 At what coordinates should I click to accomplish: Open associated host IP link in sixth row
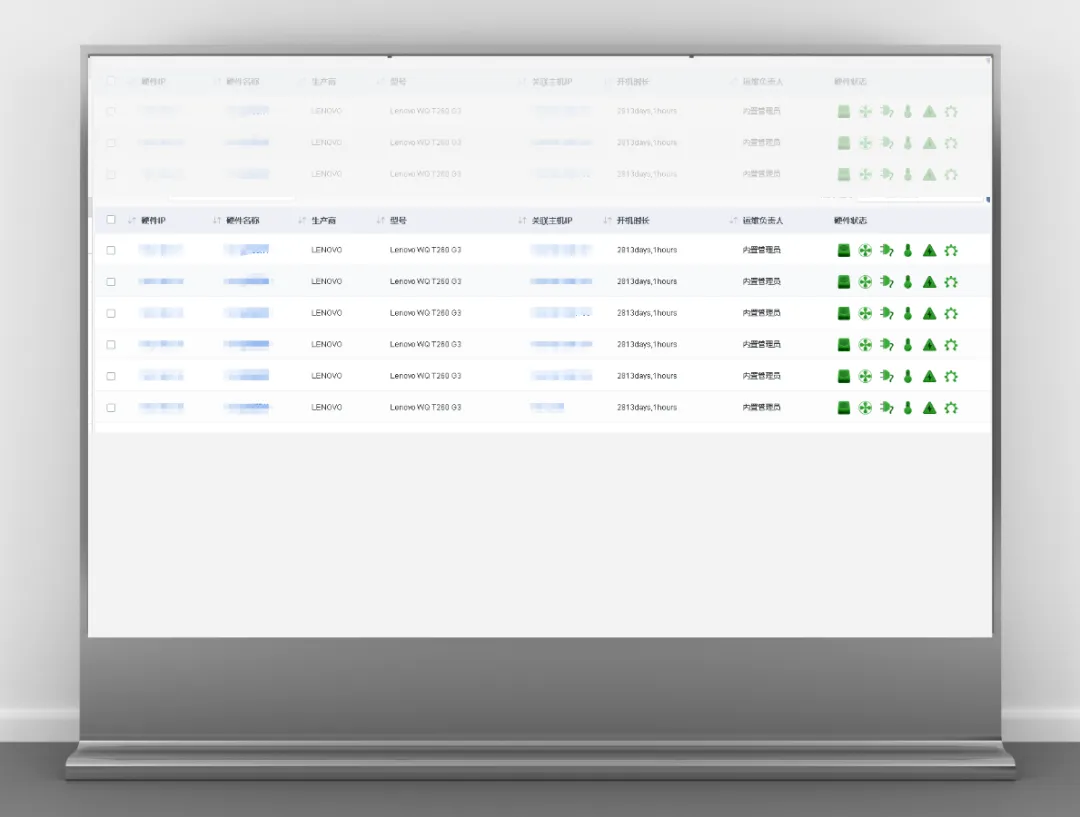[548, 407]
